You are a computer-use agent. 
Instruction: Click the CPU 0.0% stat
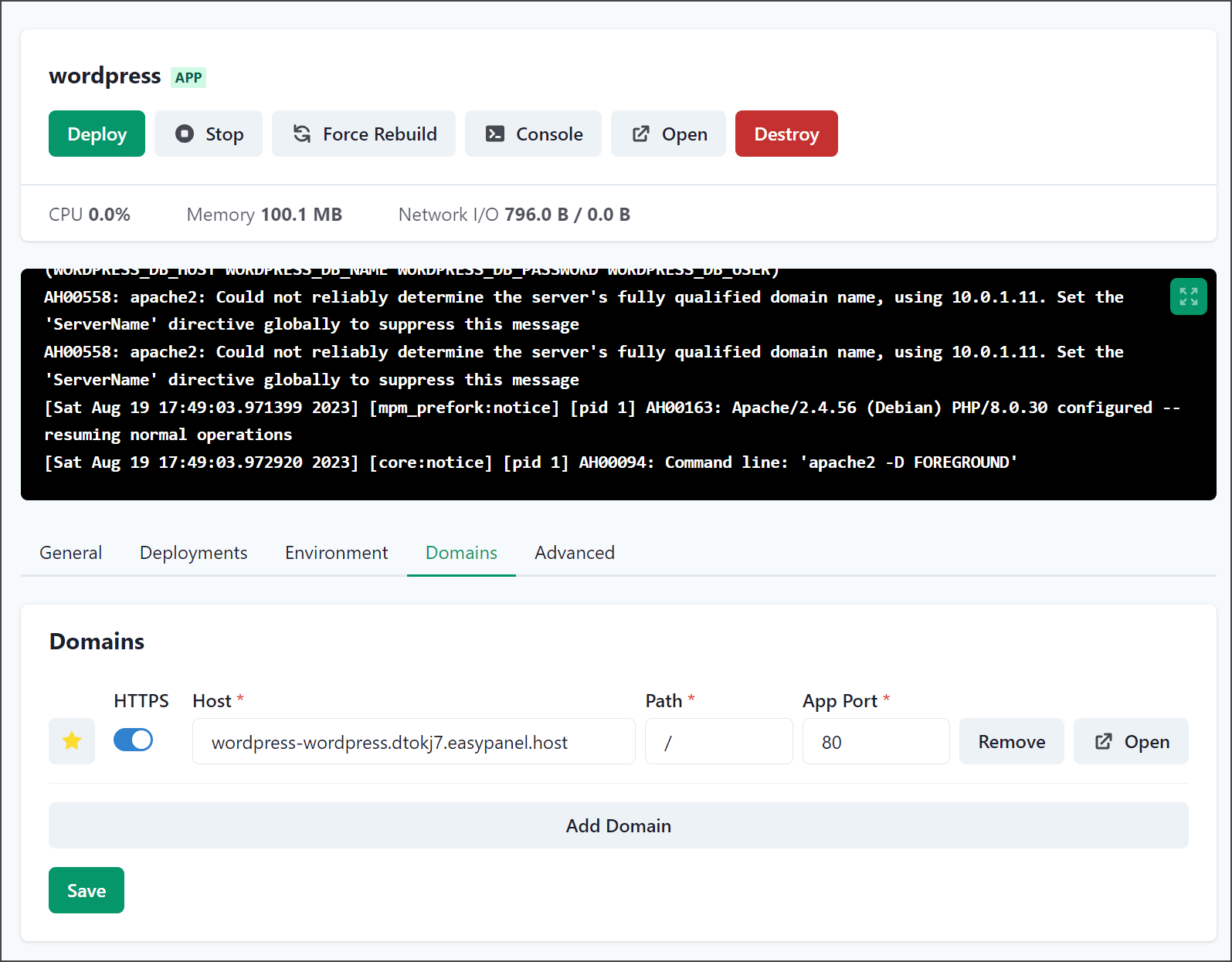coord(90,215)
